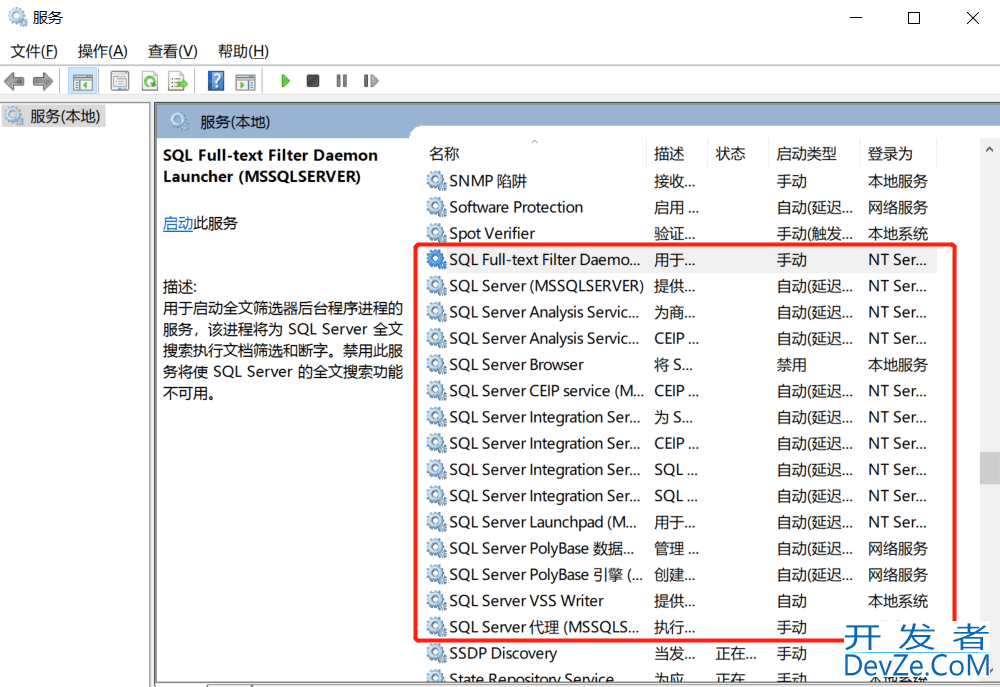Select the SQL Server VSS Writer name
The width and height of the screenshot is (1000, 687).
coord(526,600)
